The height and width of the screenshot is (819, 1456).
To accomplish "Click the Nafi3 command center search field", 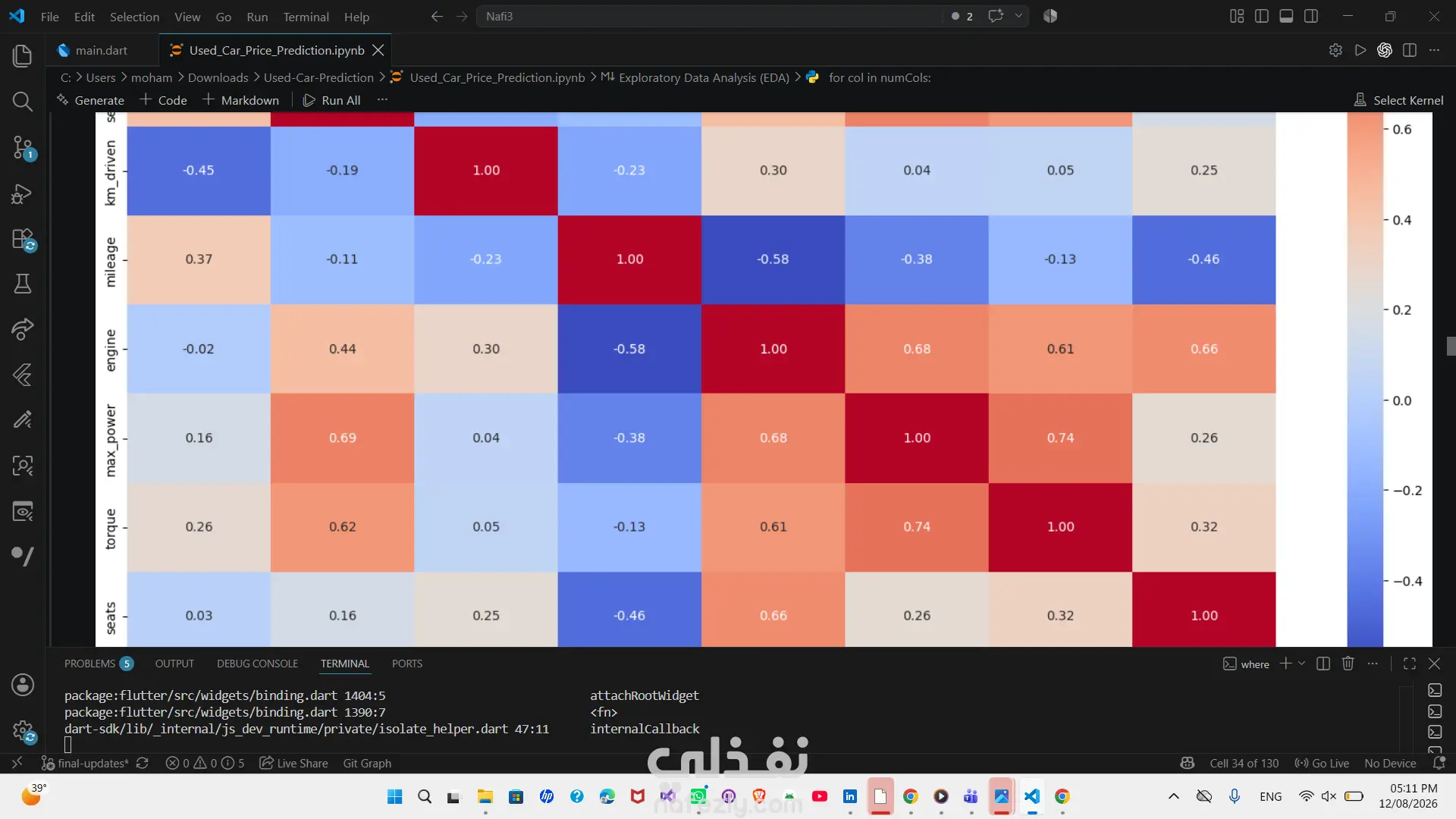I will point(709,16).
